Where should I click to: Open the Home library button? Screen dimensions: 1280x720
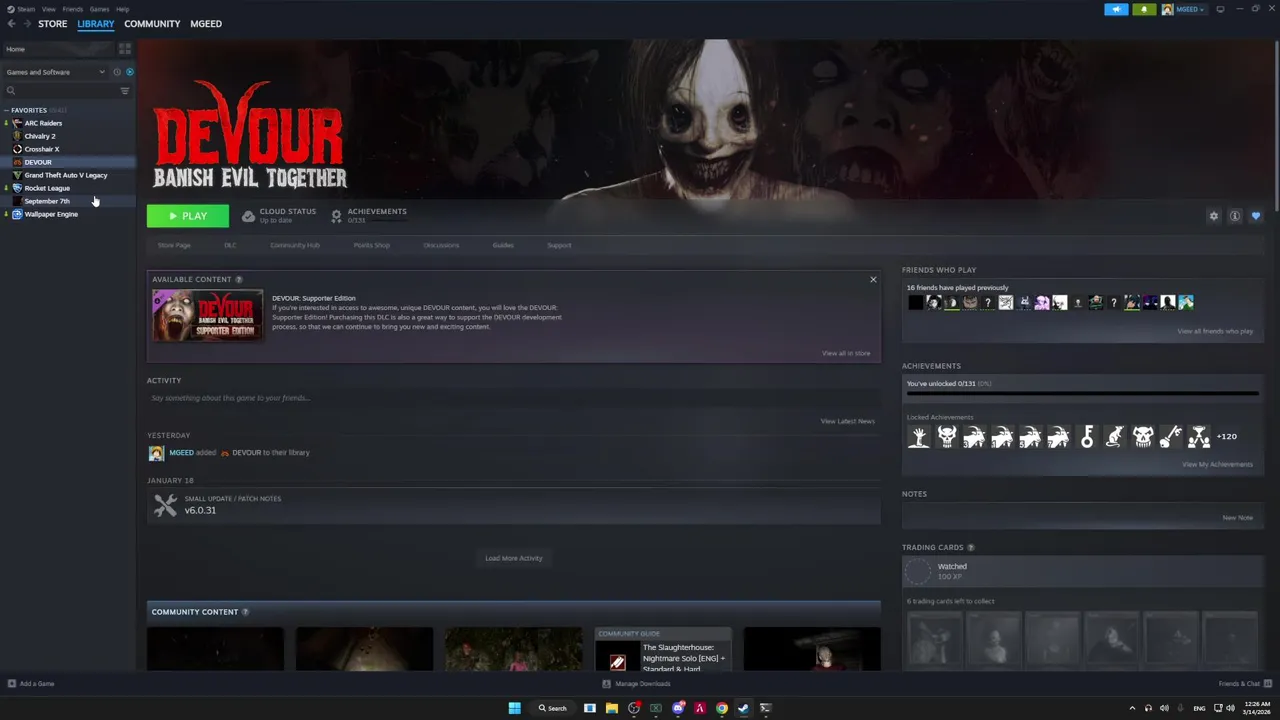click(58, 49)
